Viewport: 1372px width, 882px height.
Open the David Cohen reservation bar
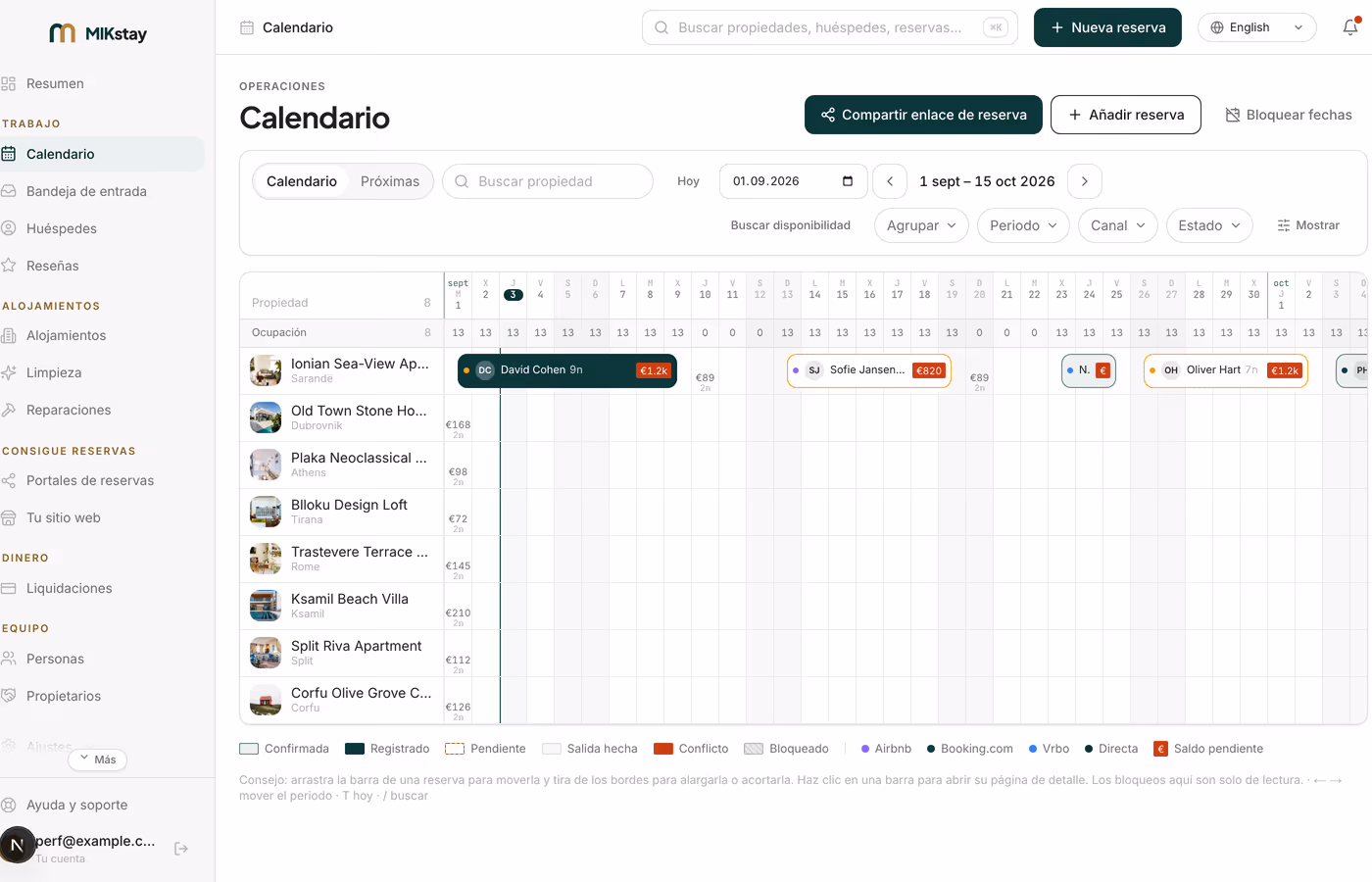(x=567, y=370)
